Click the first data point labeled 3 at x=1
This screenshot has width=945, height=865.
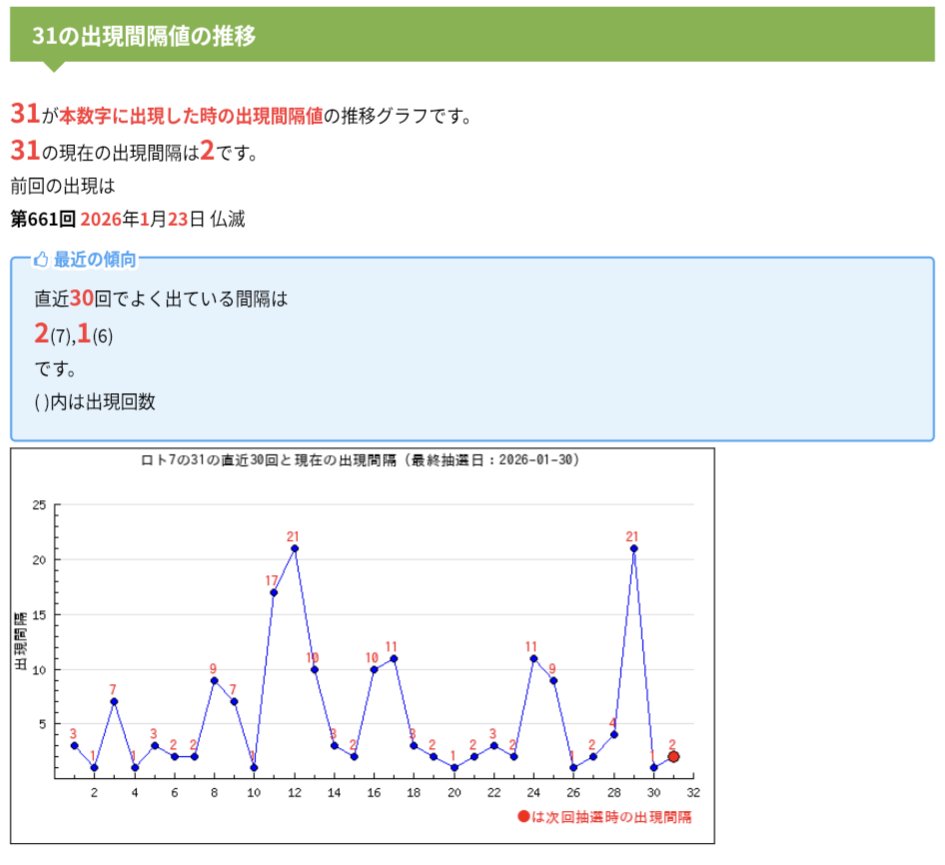[x=75, y=746]
